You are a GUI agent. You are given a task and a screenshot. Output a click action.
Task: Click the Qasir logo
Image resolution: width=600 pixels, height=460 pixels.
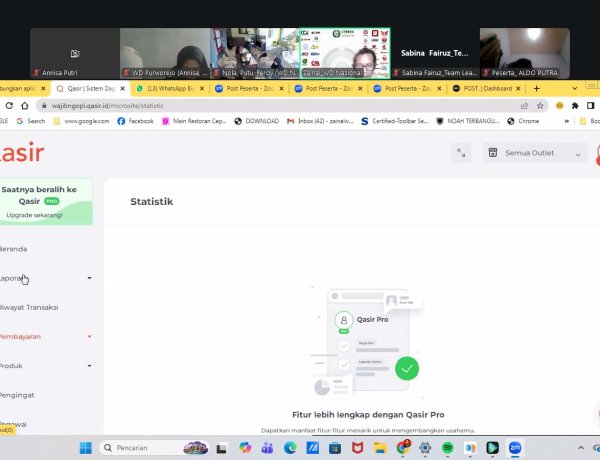point(21,153)
